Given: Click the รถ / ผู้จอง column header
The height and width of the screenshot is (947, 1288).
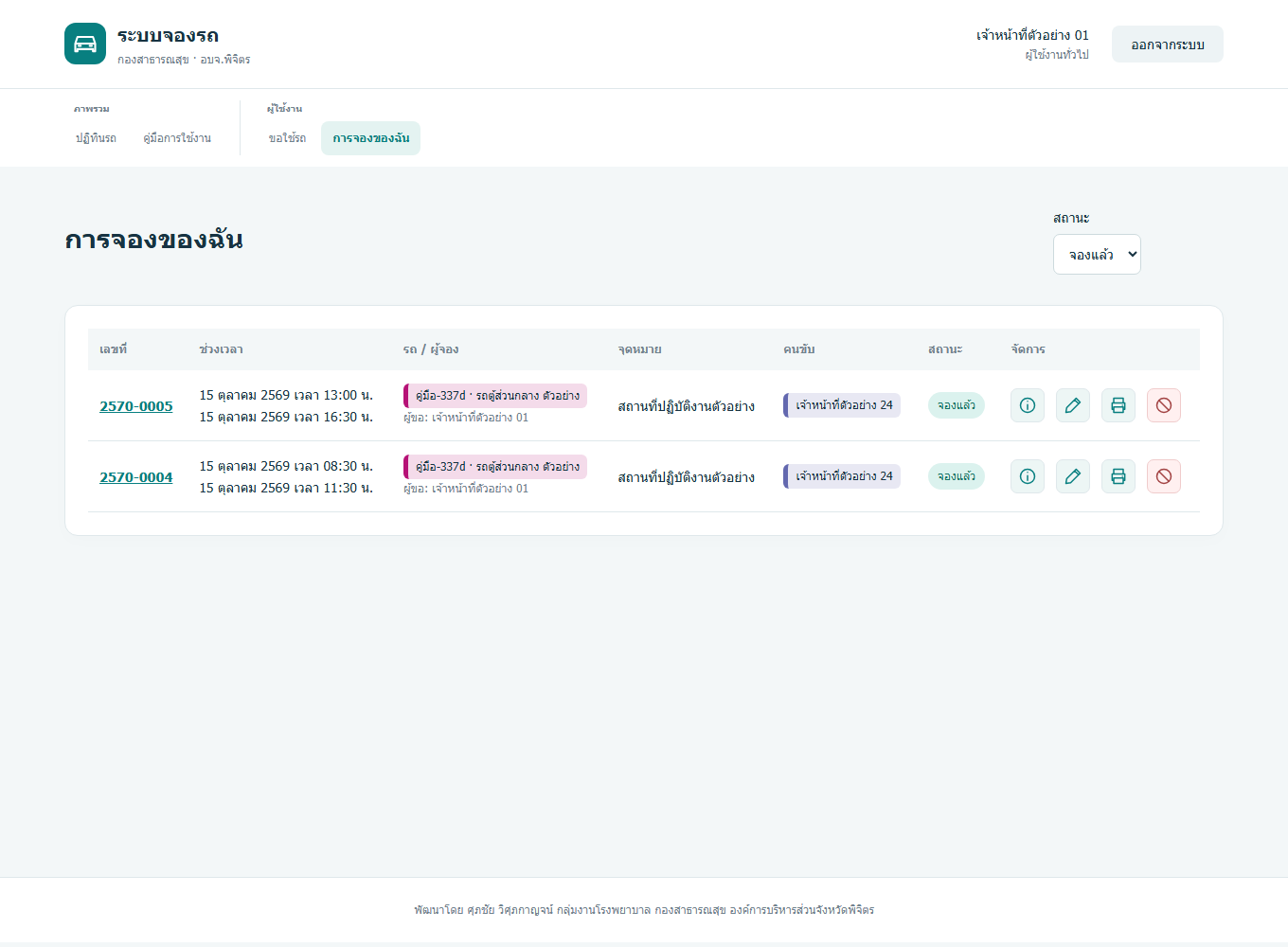Looking at the screenshot, I should tap(431, 349).
